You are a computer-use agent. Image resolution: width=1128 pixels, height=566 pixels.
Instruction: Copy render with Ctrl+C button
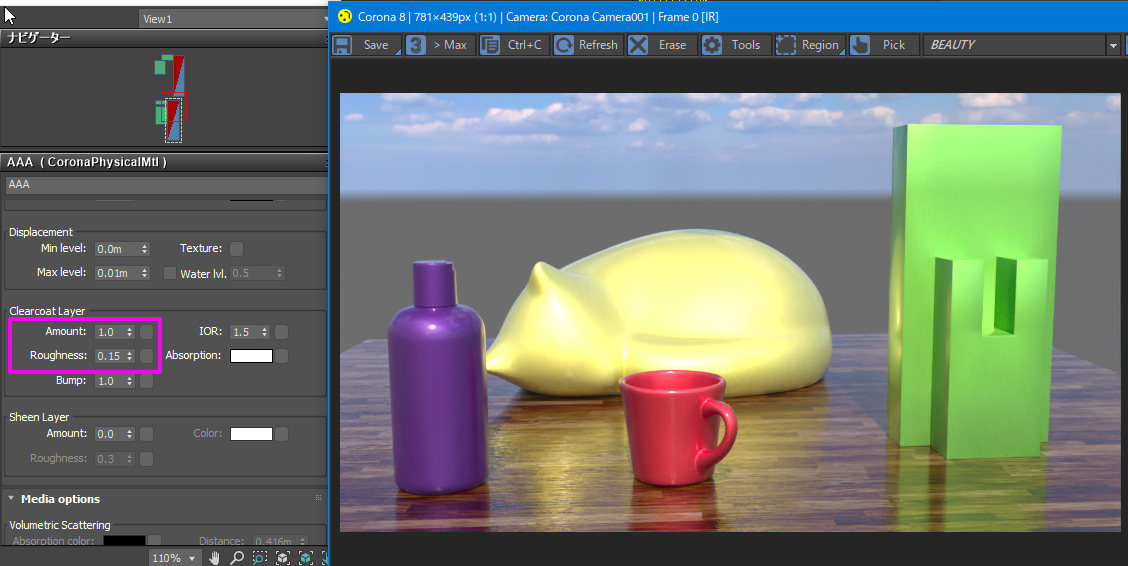(514, 45)
